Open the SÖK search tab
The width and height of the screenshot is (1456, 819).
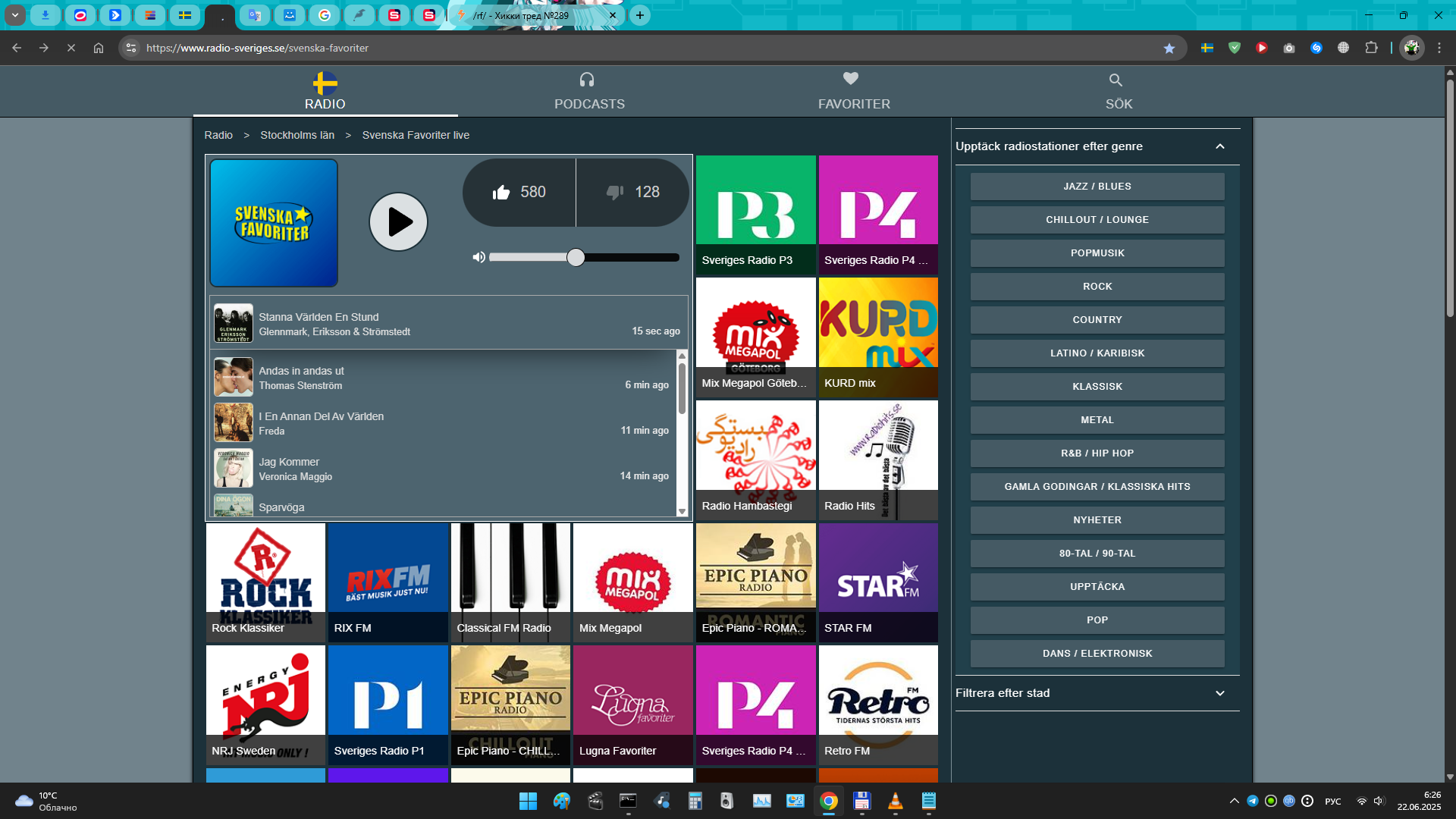point(1119,92)
